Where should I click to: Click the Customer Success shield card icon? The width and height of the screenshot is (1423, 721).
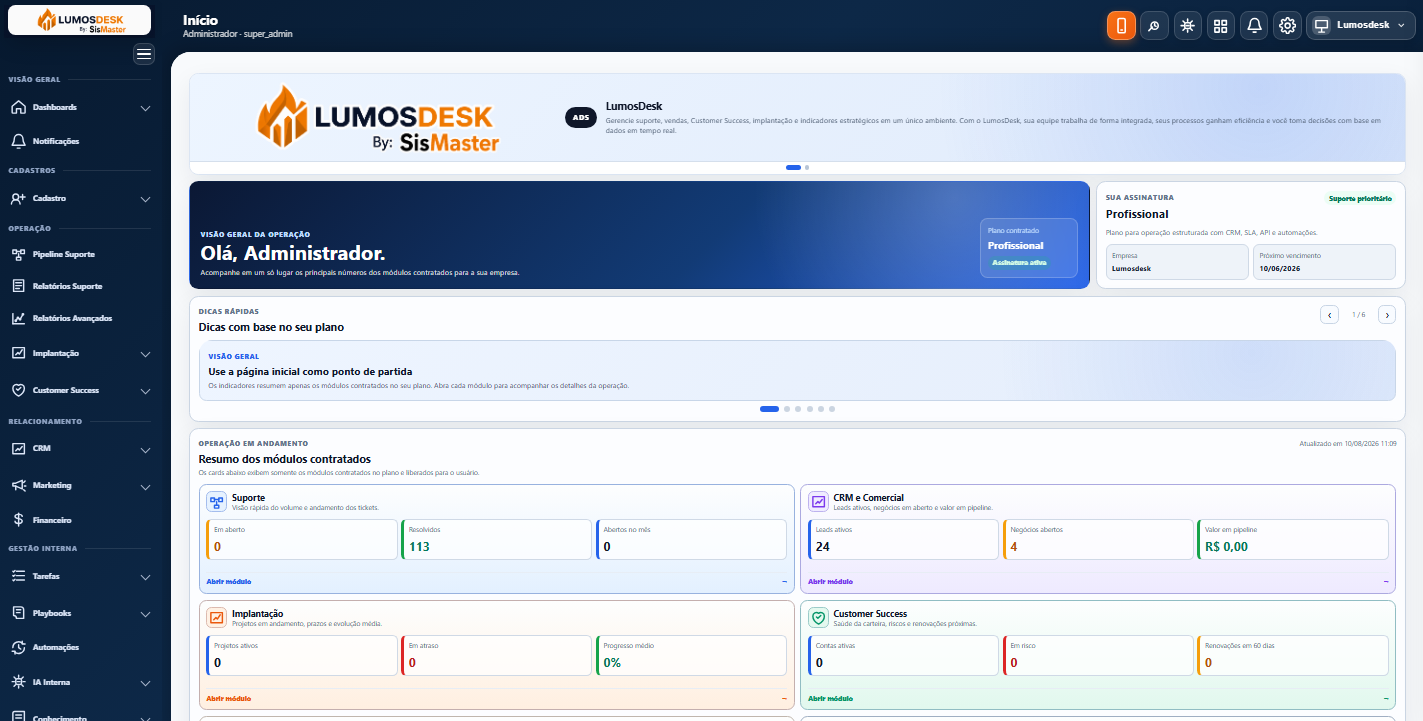coord(818,618)
